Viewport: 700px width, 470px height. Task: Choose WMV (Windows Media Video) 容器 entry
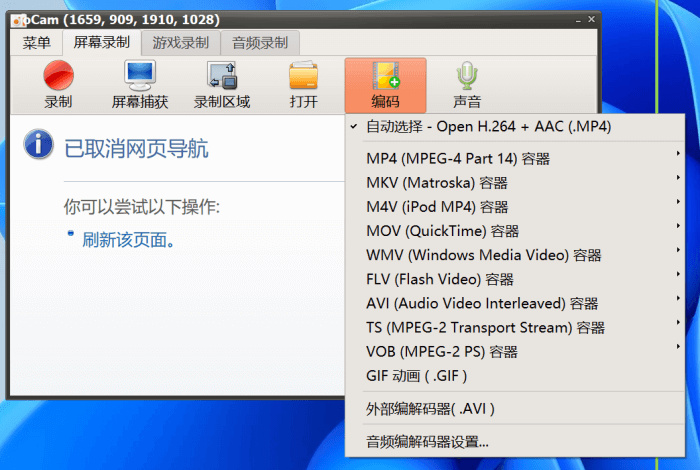515,255
